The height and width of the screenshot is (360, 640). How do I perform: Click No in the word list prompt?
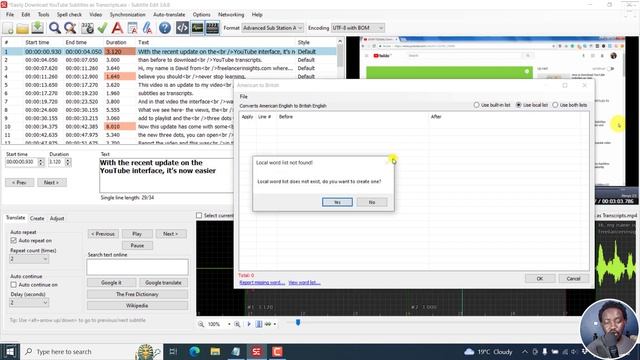click(x=372, y=202)
